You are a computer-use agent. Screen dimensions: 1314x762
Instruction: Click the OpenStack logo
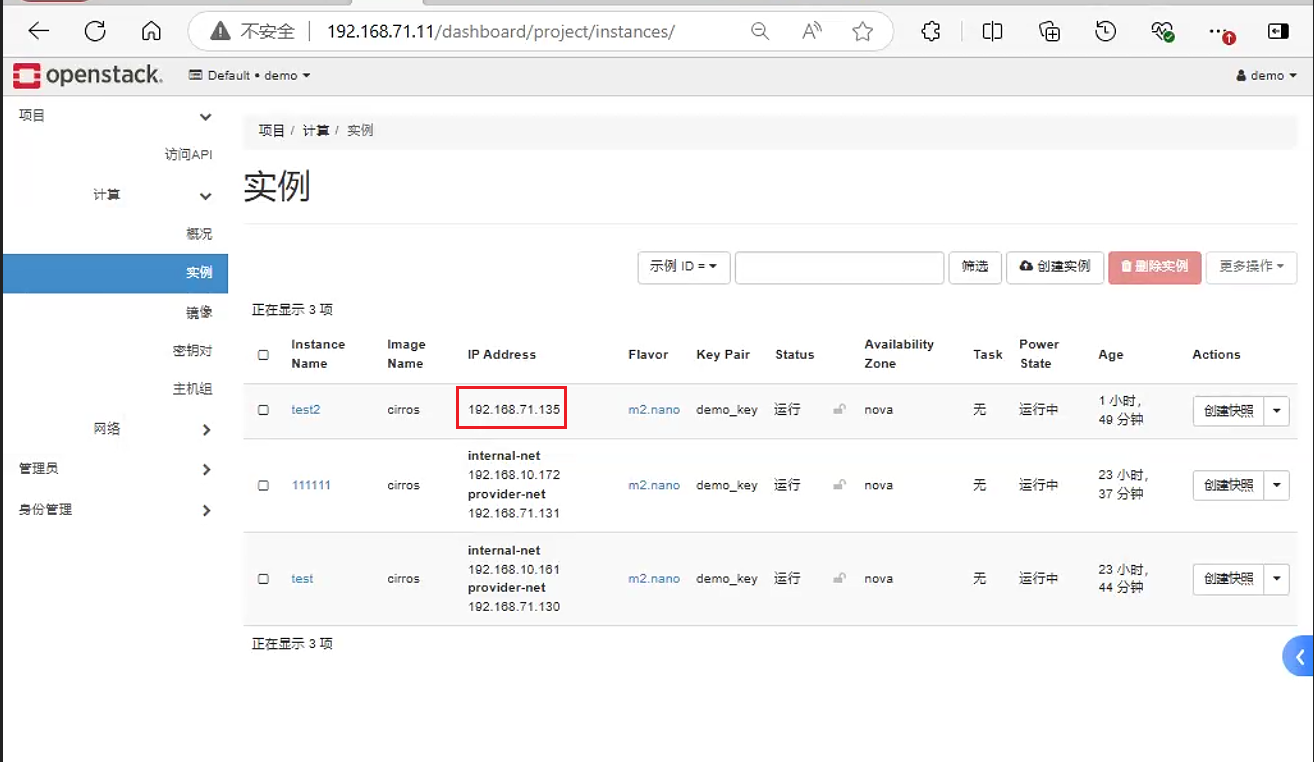88,75
